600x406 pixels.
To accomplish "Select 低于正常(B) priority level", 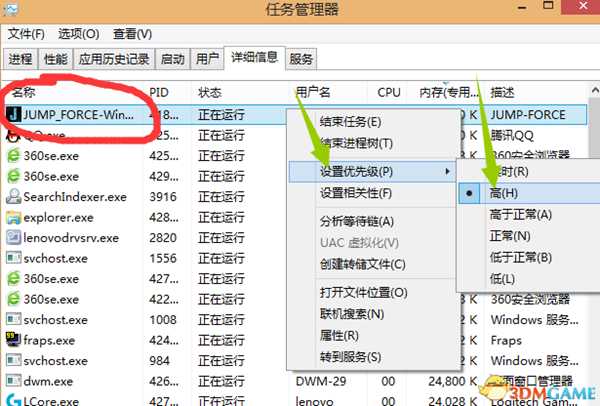I will click(x=520, y=257).
